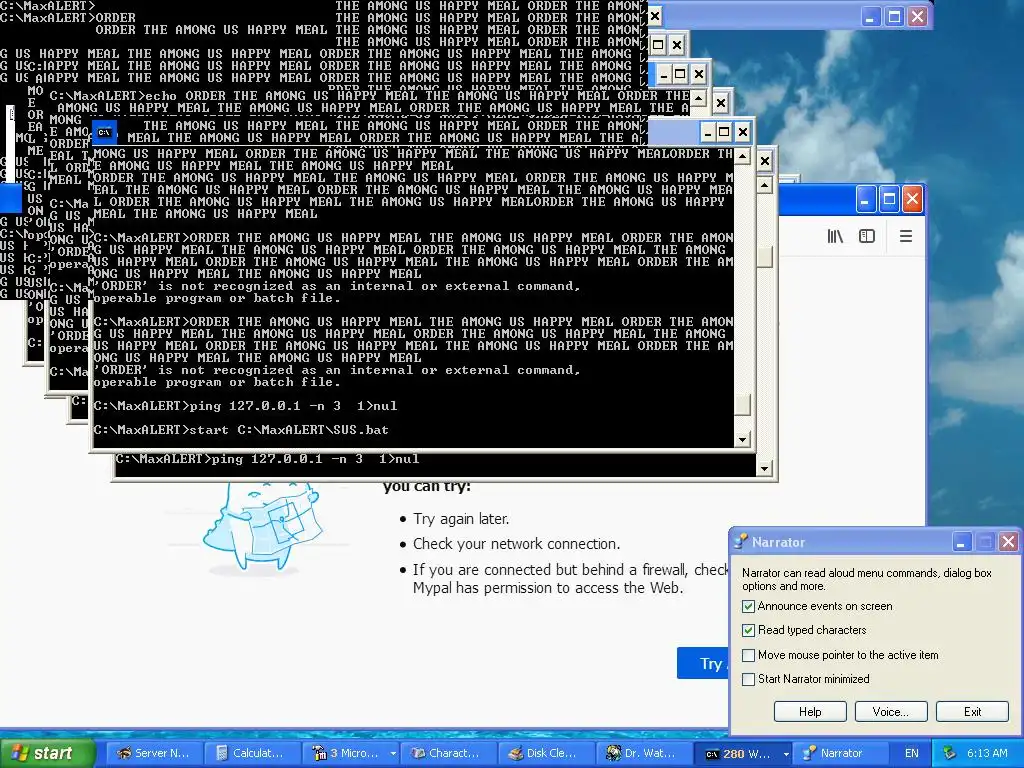Switch to Calculator taskbar button
This screenshot has width=1024, height=768.
pos(252,753)
